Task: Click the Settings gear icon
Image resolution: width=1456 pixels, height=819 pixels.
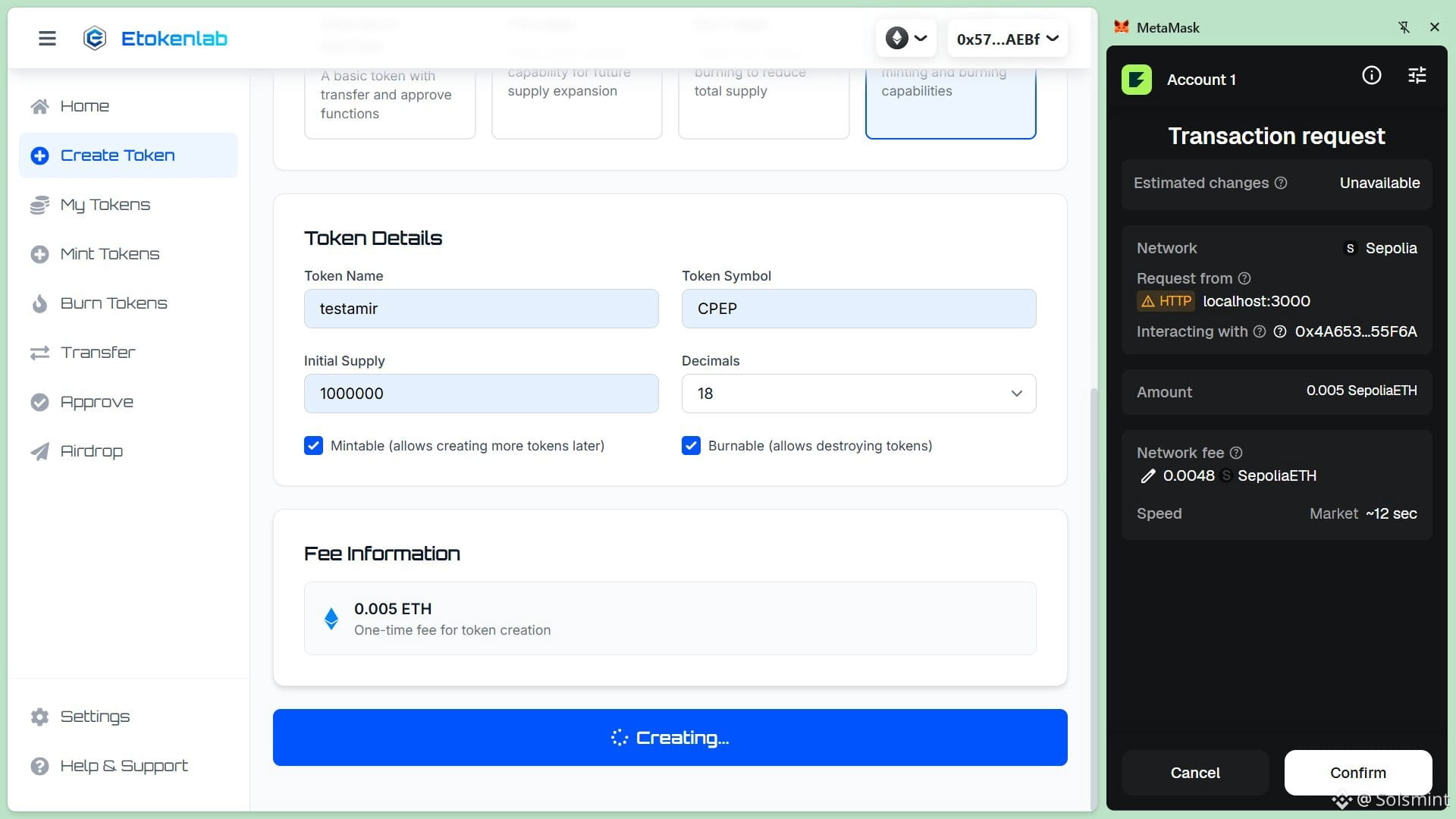Action: tap(39, 717)
